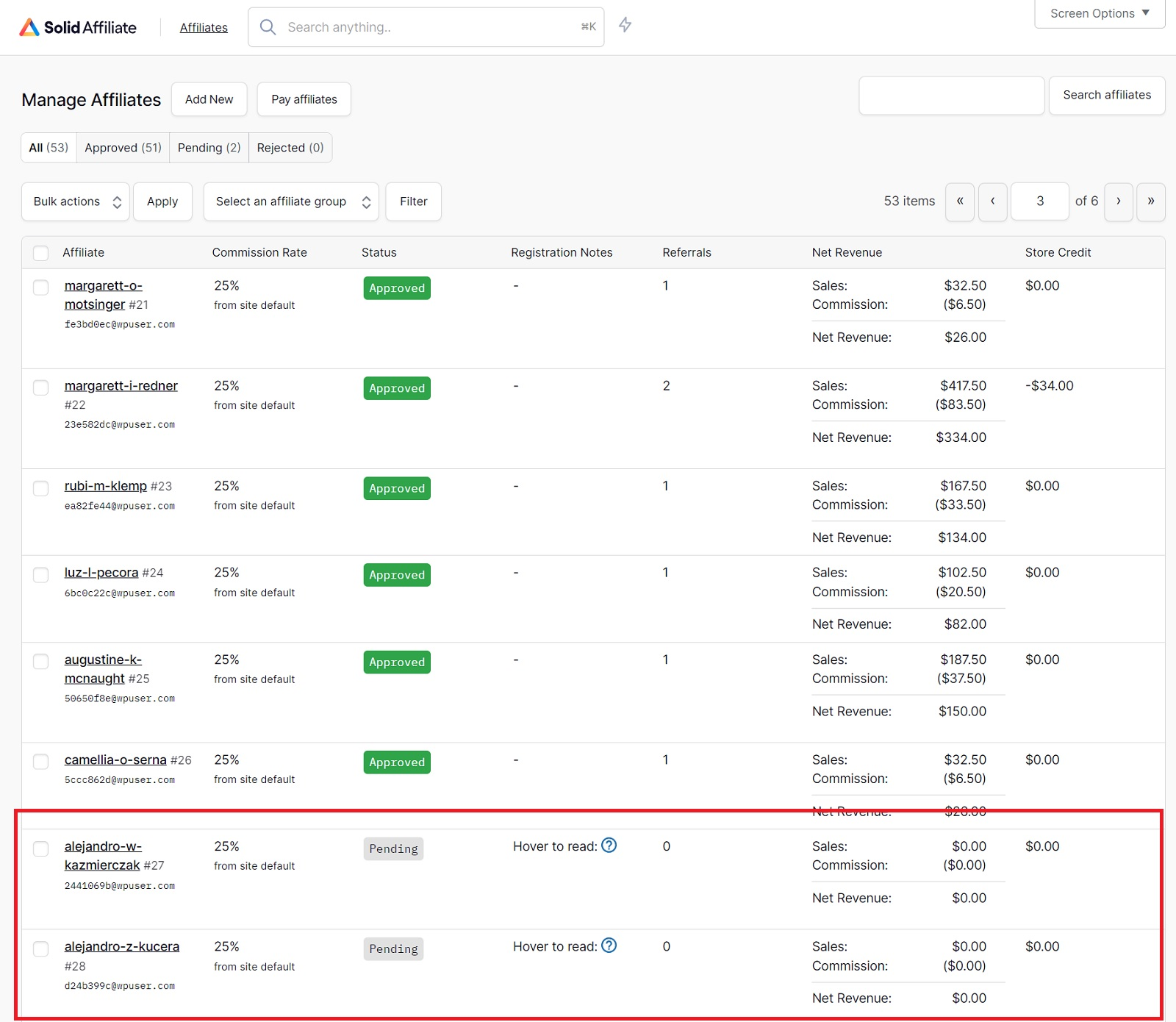Go to the previous page of affiliates
The width and height of the screenshot is (1176, 1022).
(x=992, y=201)
